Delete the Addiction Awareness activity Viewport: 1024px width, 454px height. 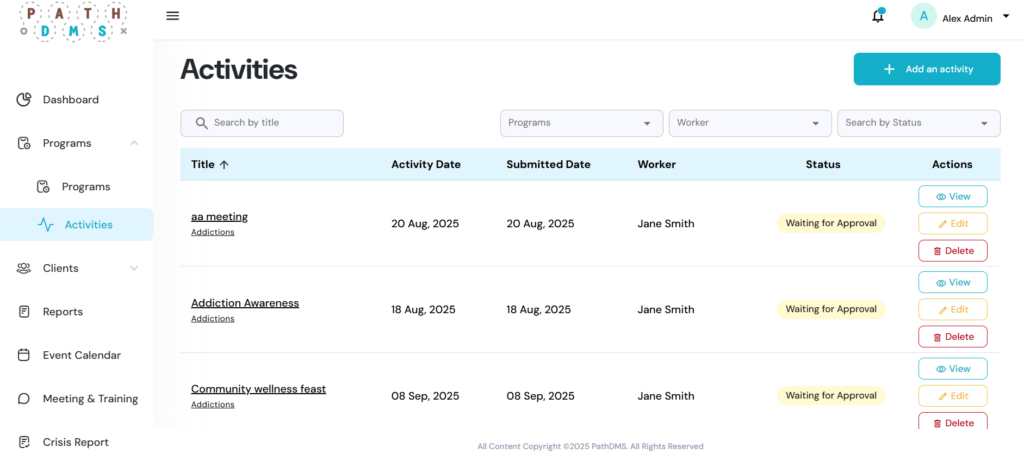952,337
